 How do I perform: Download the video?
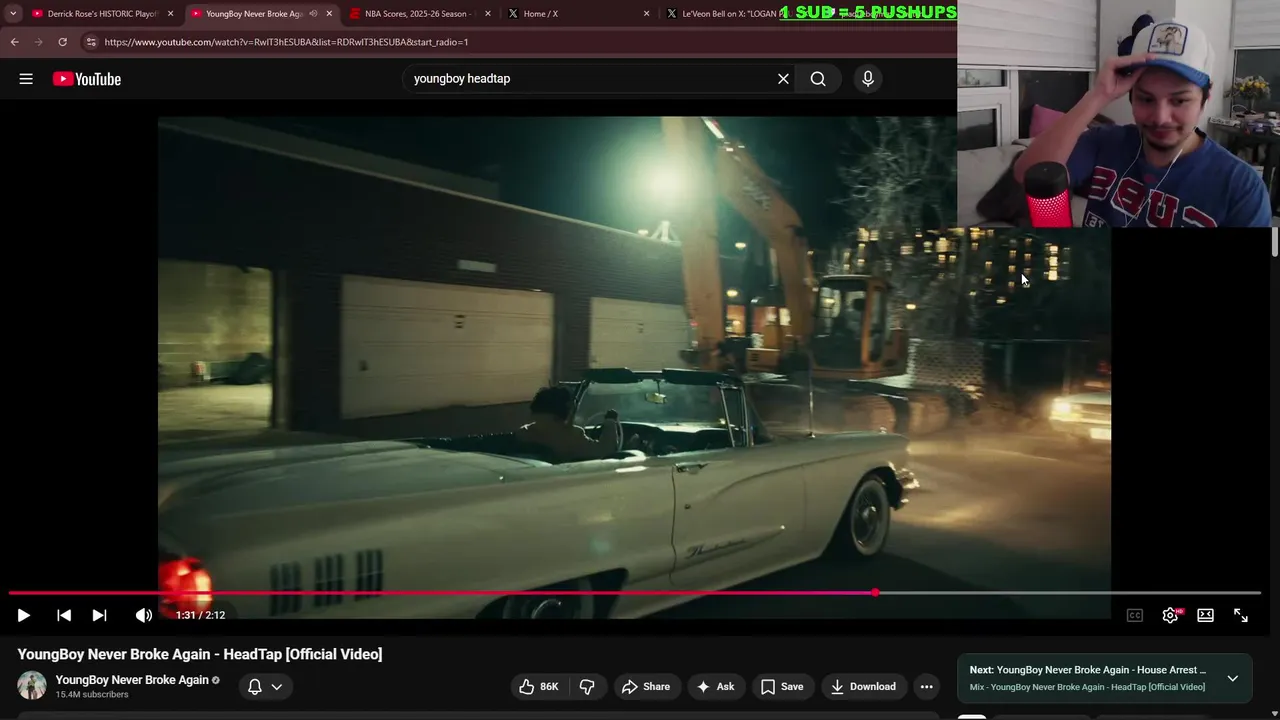click(862, 686)
